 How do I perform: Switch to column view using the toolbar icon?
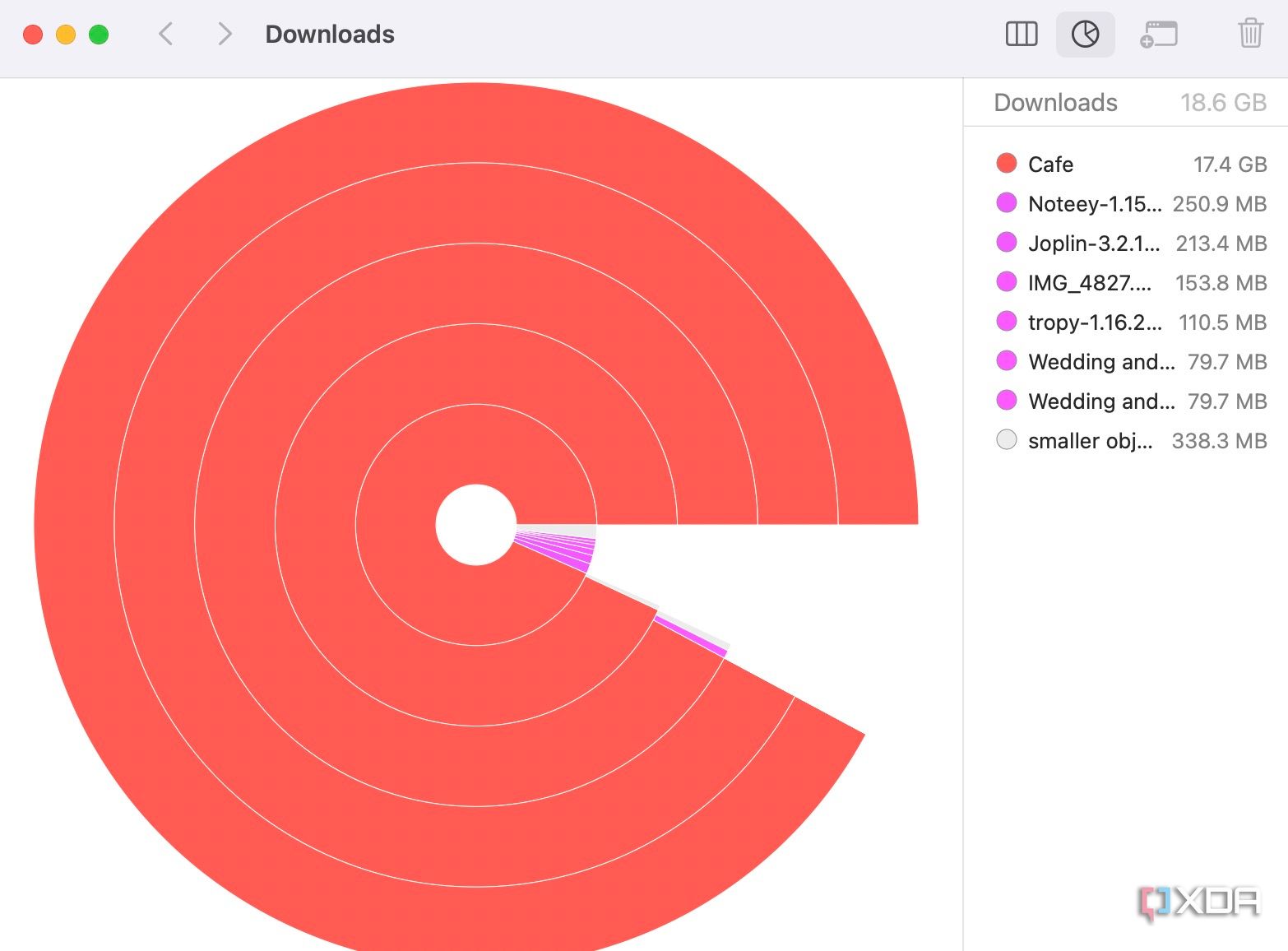[x=1021, y=34]
